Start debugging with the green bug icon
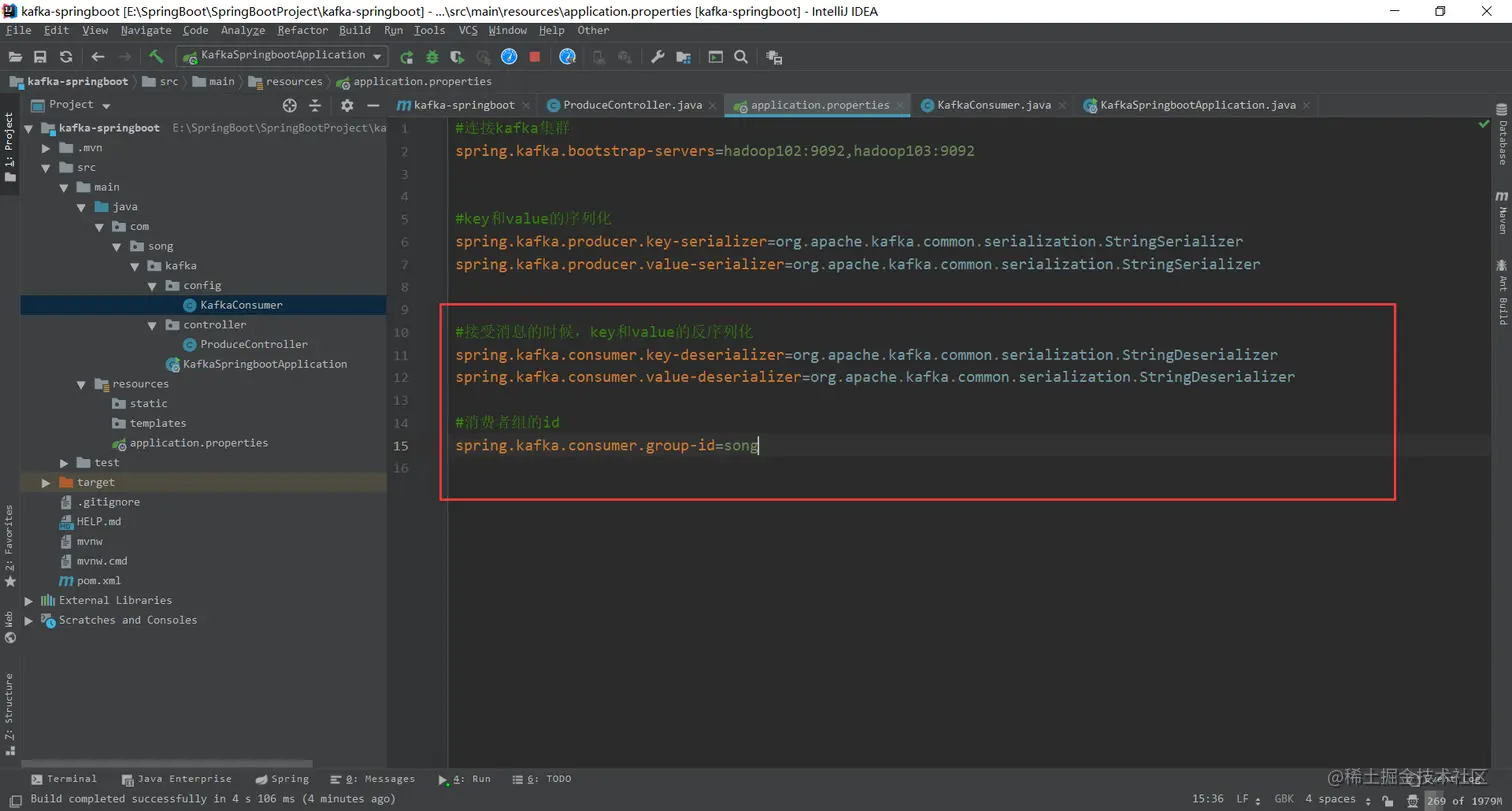This screenshot has width=1512, height=811. click(x=432, y=57)
